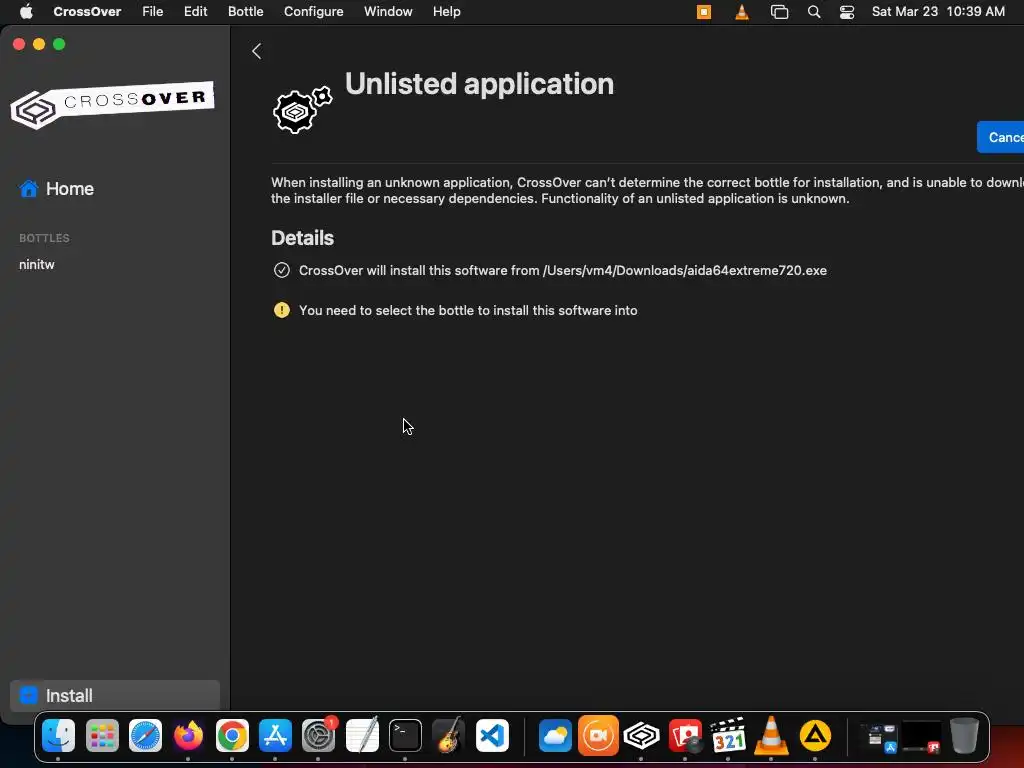Open Launchpad from the Dock

point(102,736)
